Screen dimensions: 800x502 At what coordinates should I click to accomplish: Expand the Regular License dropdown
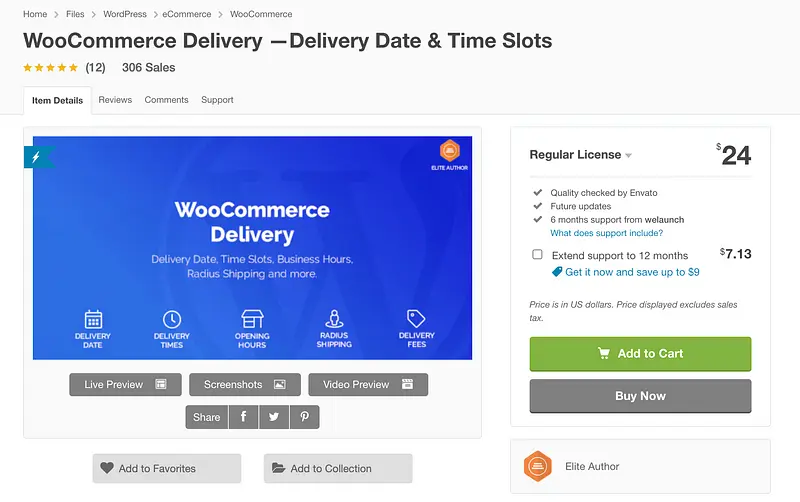click(x=629, y=156)
